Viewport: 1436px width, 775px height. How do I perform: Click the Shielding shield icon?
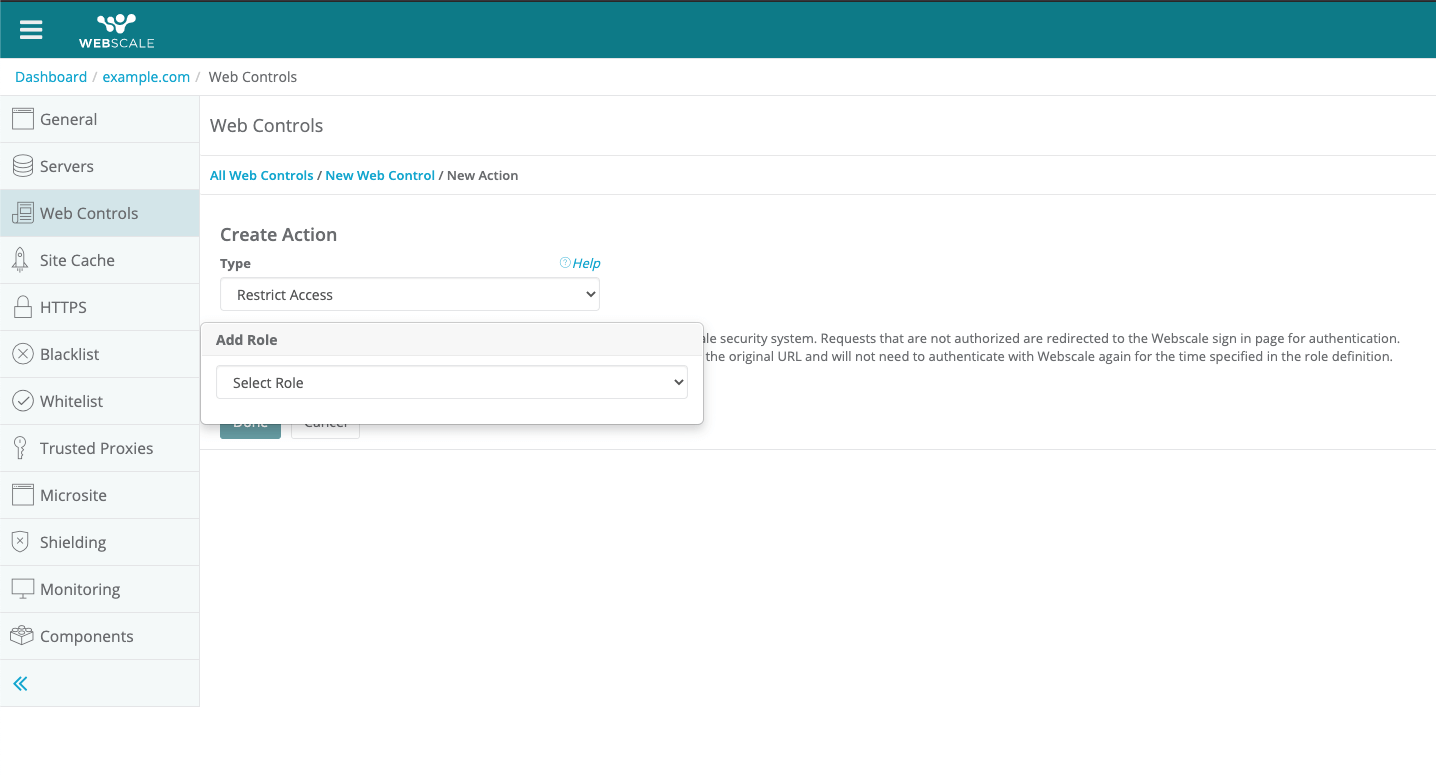(x=20, y=542)
